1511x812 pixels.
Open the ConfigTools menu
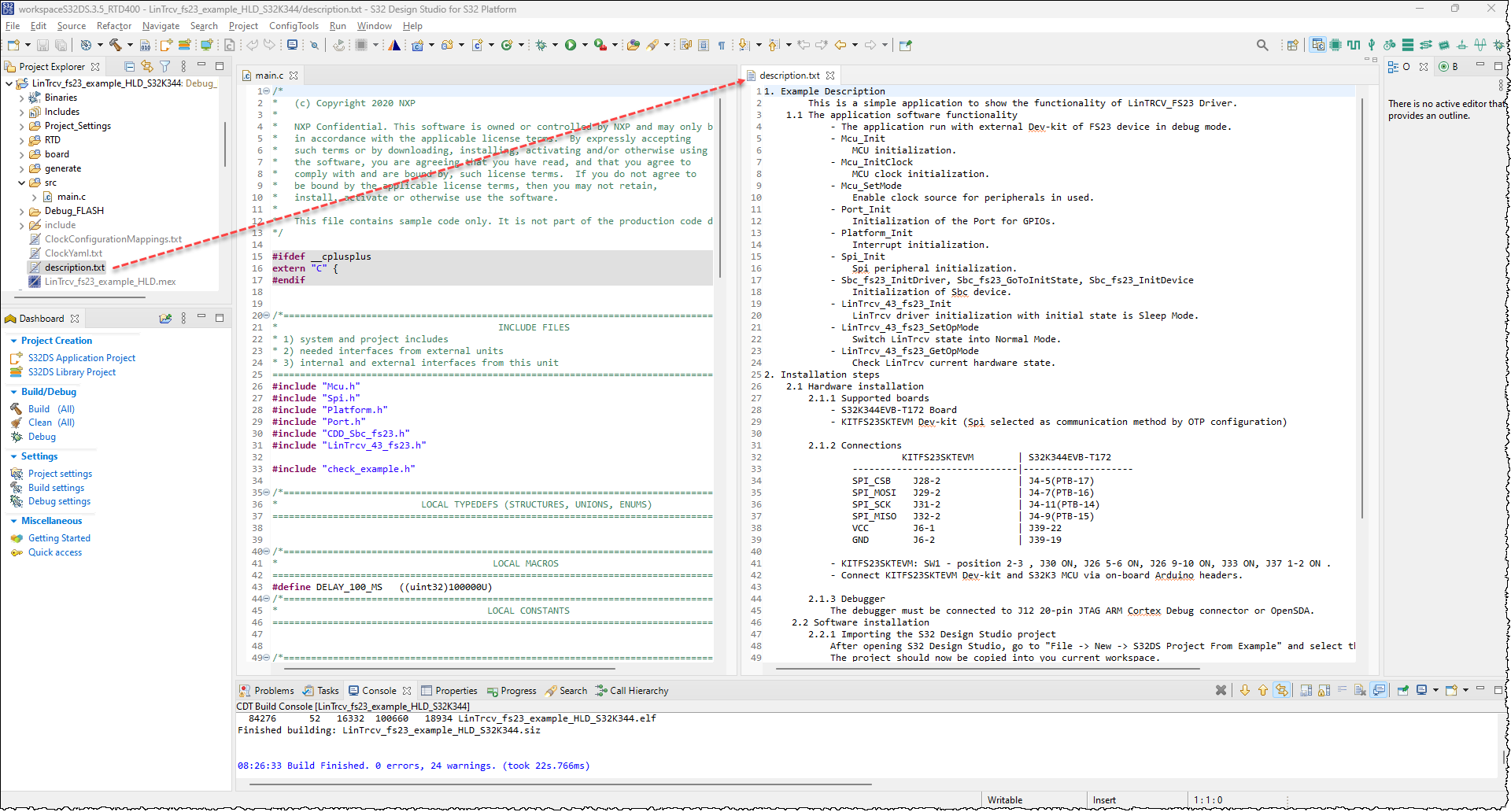[294, 26]
